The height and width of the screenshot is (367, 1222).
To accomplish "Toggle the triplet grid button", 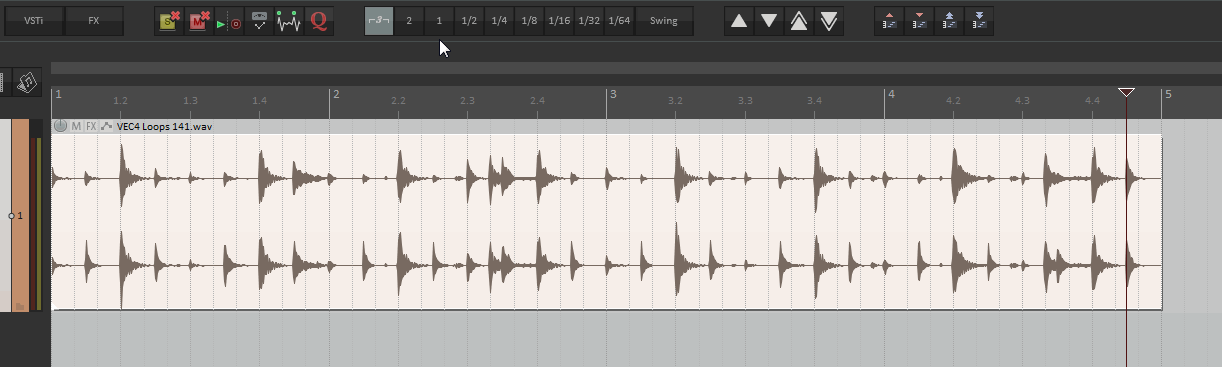I will tap(379, 21).
